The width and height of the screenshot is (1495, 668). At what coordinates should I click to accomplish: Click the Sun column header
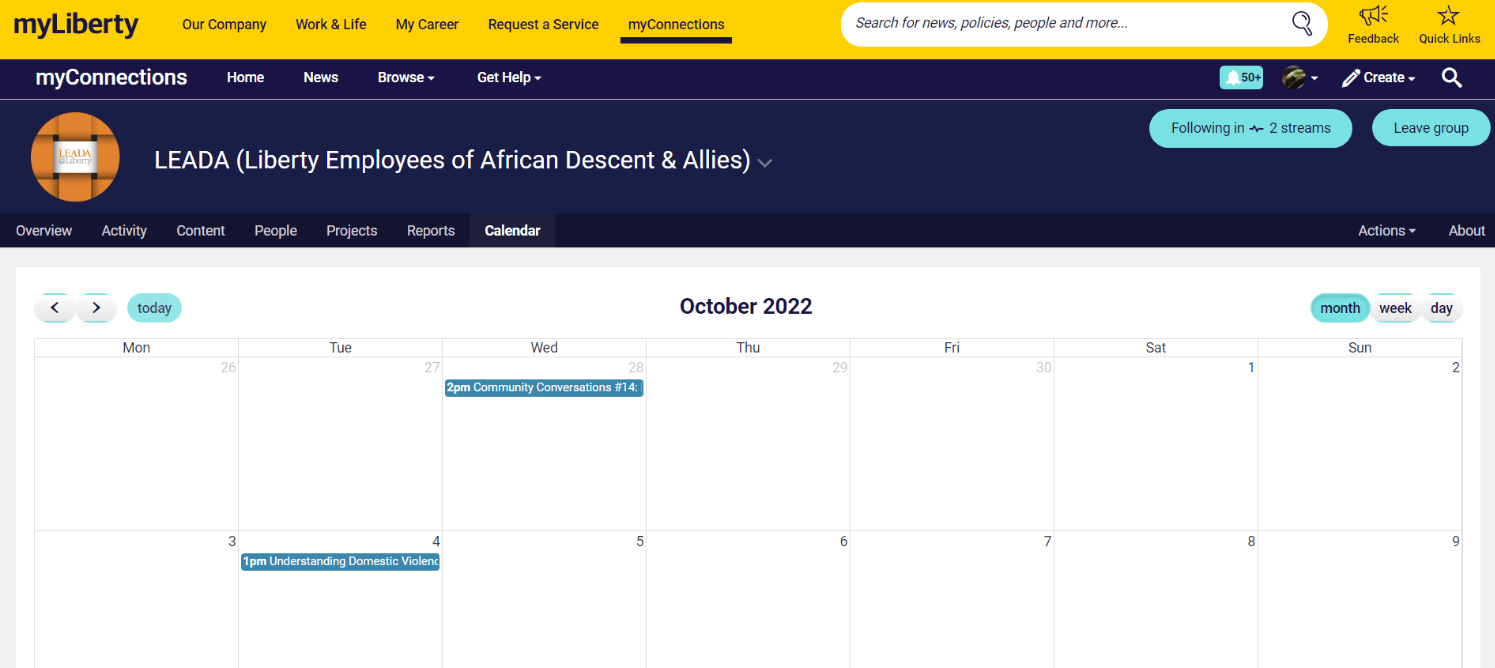pos(1360,348)
